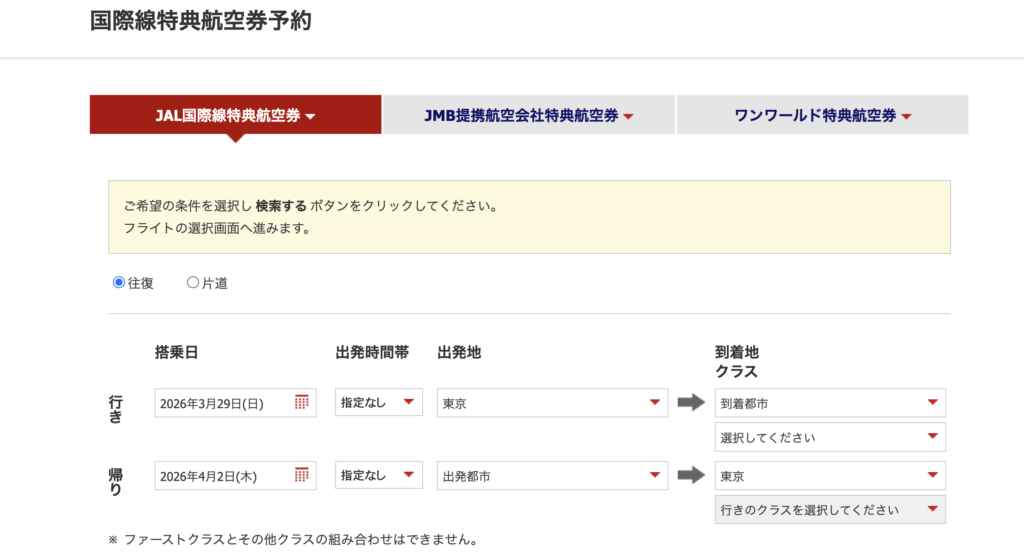Image resolution: width=1024 pixels, height=556 pixels.
Task: Switch to ワンワールド特典航空券 tab
Action: (x=822, y=115)
